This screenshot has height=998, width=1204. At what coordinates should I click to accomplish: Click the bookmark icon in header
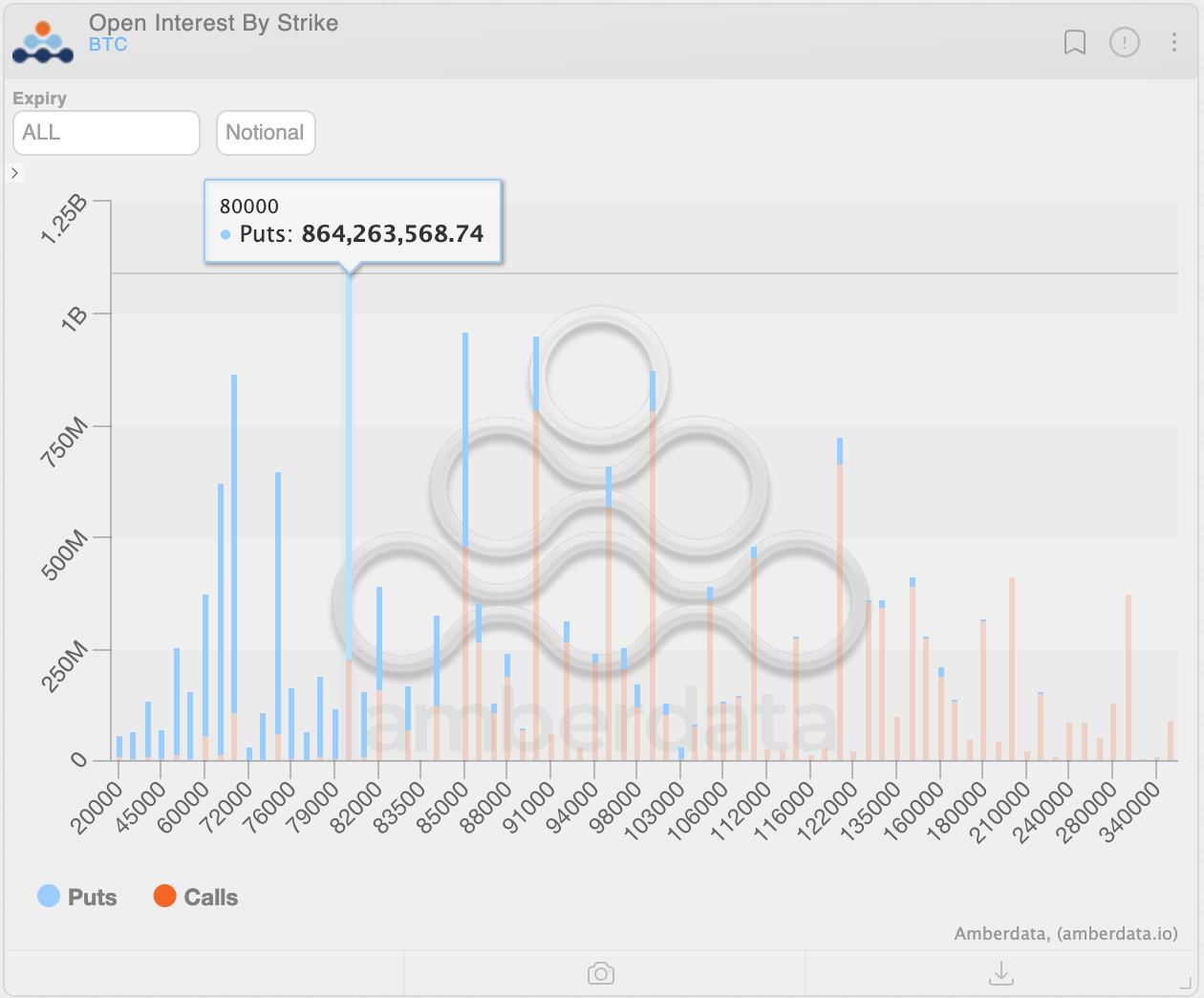coord(1075,42)
